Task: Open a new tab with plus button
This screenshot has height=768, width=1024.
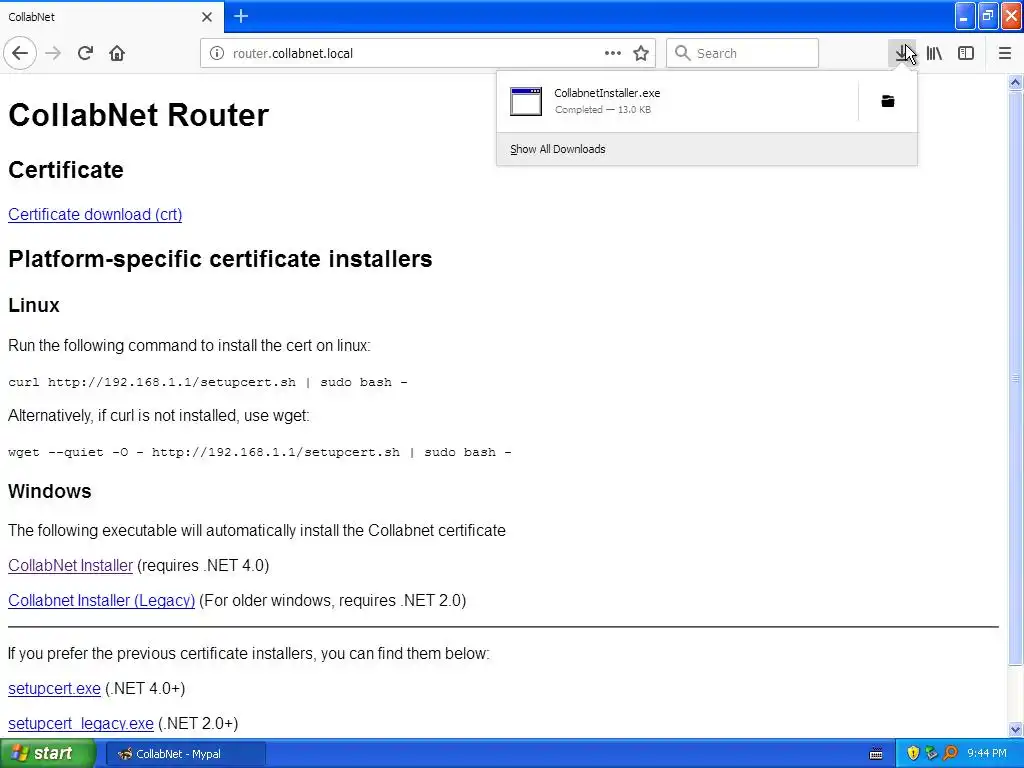Action: [241, 16]
